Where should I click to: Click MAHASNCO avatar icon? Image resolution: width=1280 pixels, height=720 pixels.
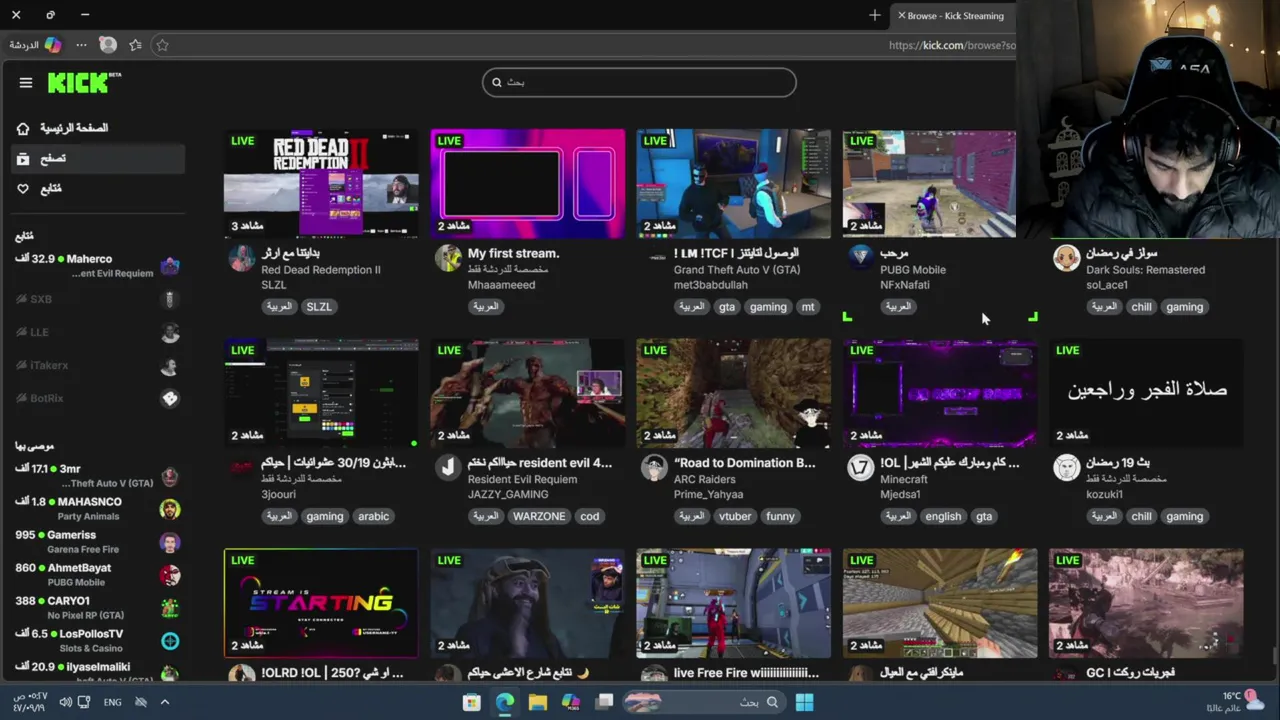pos(170,509)
